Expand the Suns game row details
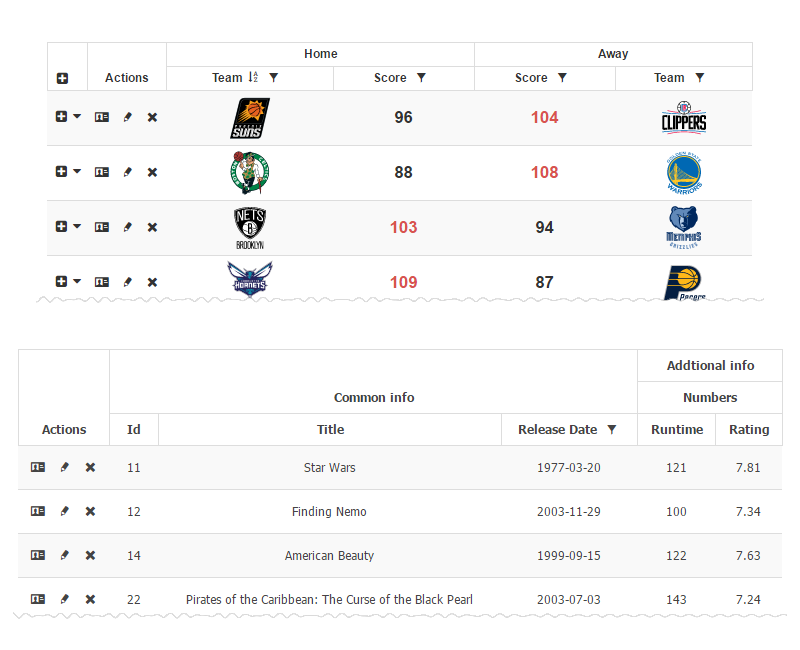Viewport: 800px width, 650px height. (61, 117)
